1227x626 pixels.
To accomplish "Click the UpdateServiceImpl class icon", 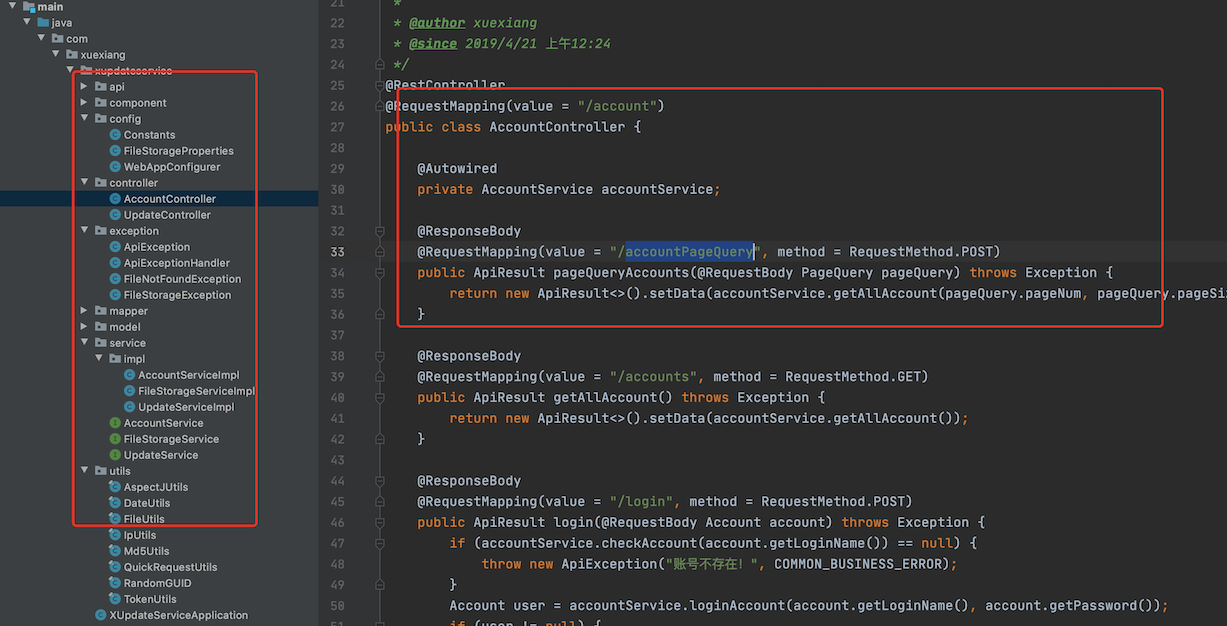I will pos(130,407).
